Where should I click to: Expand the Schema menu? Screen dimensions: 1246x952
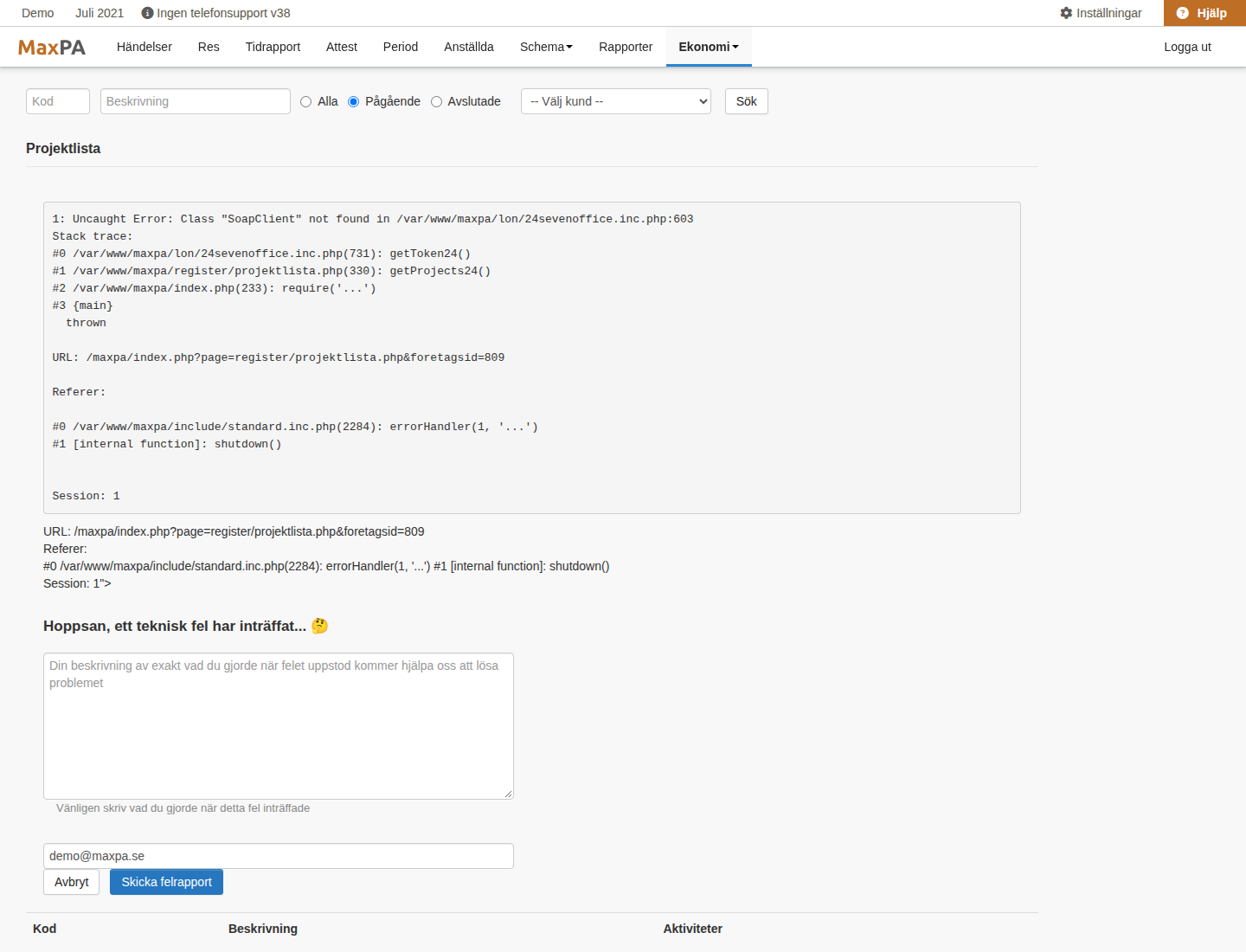[546, 47]
